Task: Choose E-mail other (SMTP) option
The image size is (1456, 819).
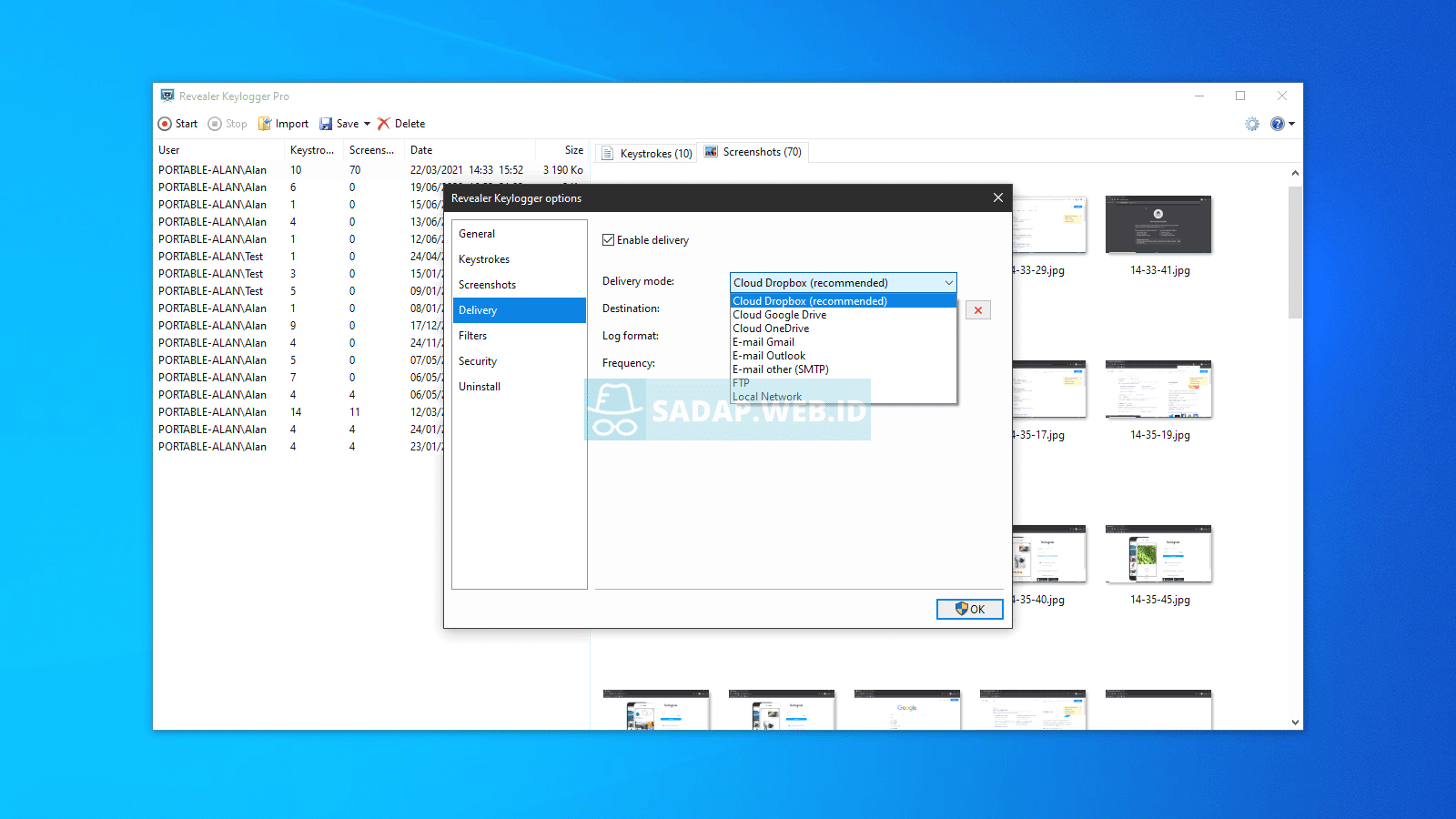Action: pyautogui.click(x=844, y=369)
